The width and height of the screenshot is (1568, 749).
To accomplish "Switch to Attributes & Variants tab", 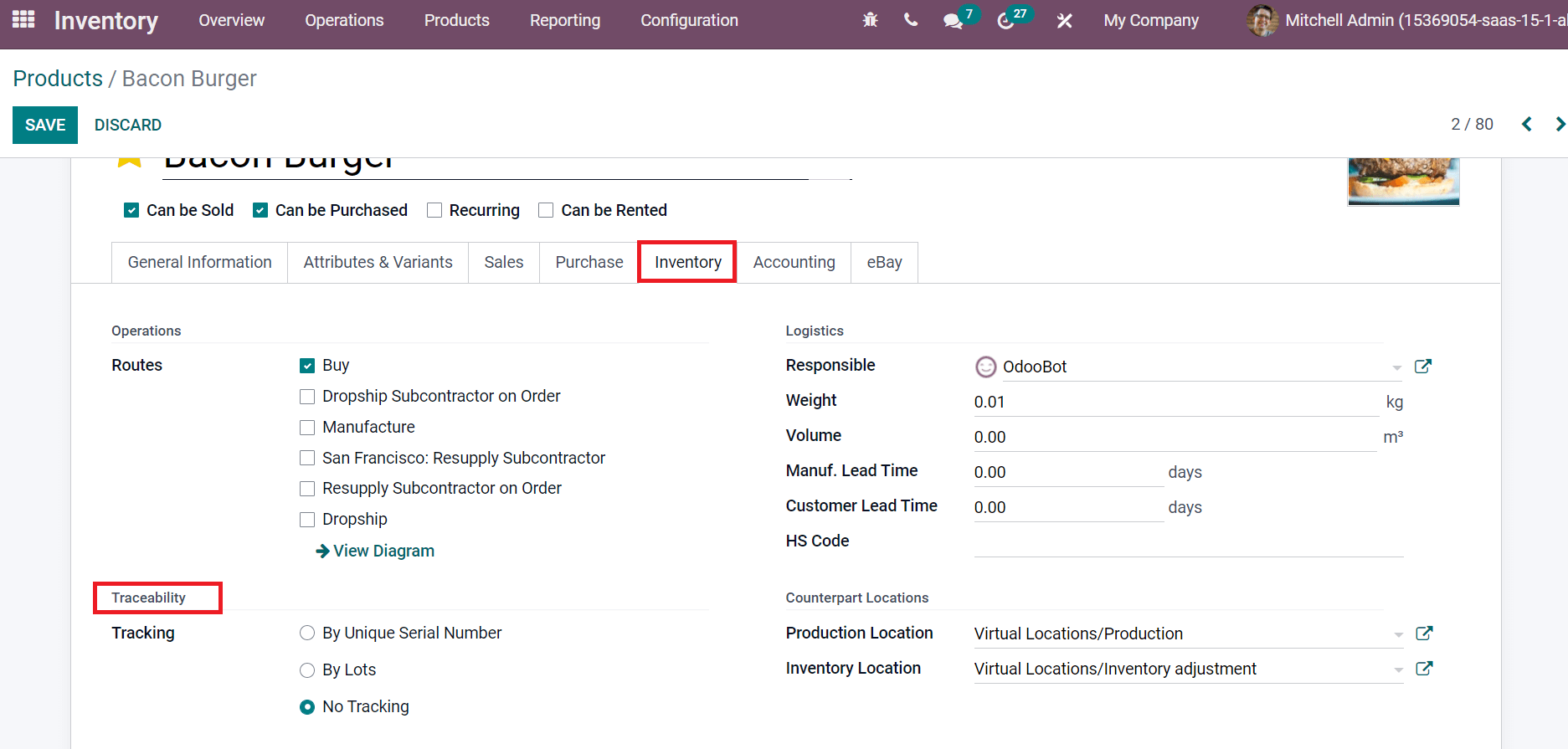I will coord(378,262).
